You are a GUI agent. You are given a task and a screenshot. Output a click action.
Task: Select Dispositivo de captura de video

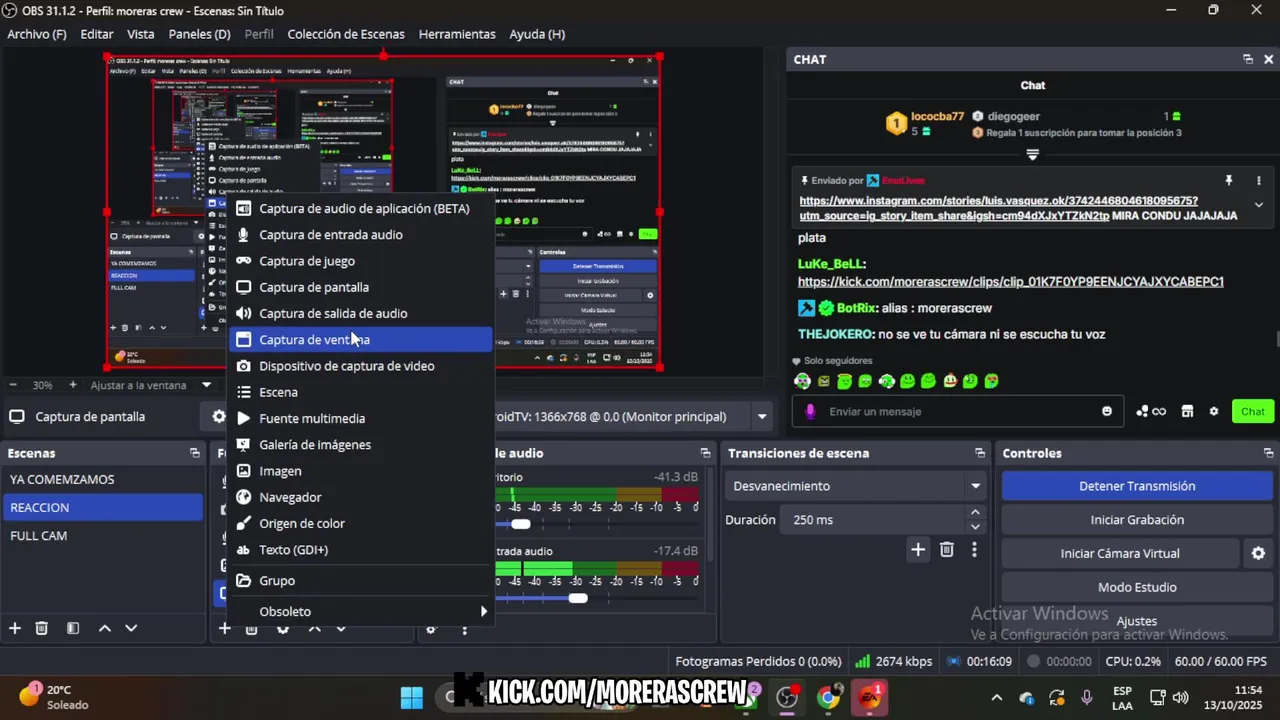point(360,366)
